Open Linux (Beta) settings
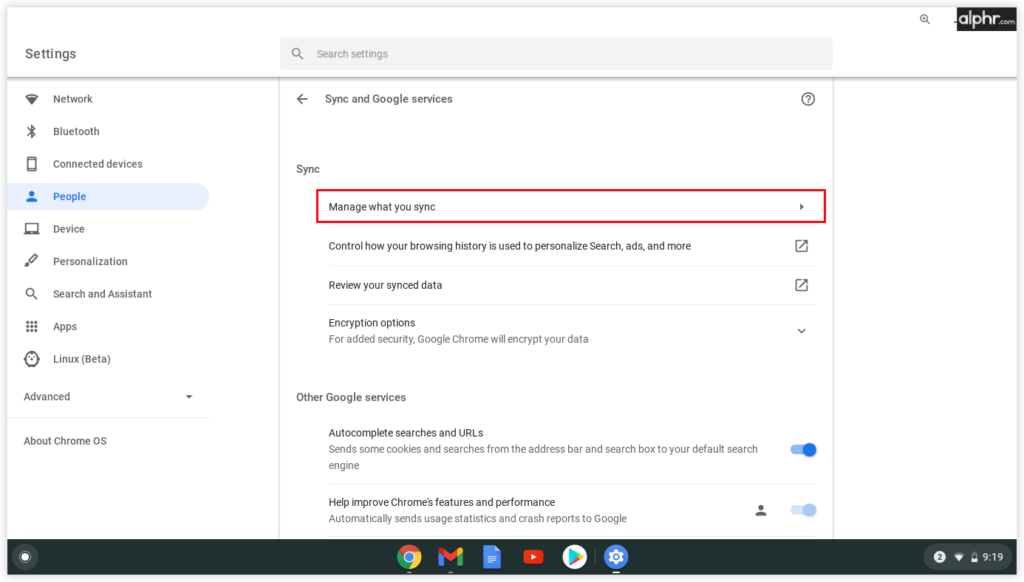The width and height of the screenshot is (1024, 582). point(80,358)
